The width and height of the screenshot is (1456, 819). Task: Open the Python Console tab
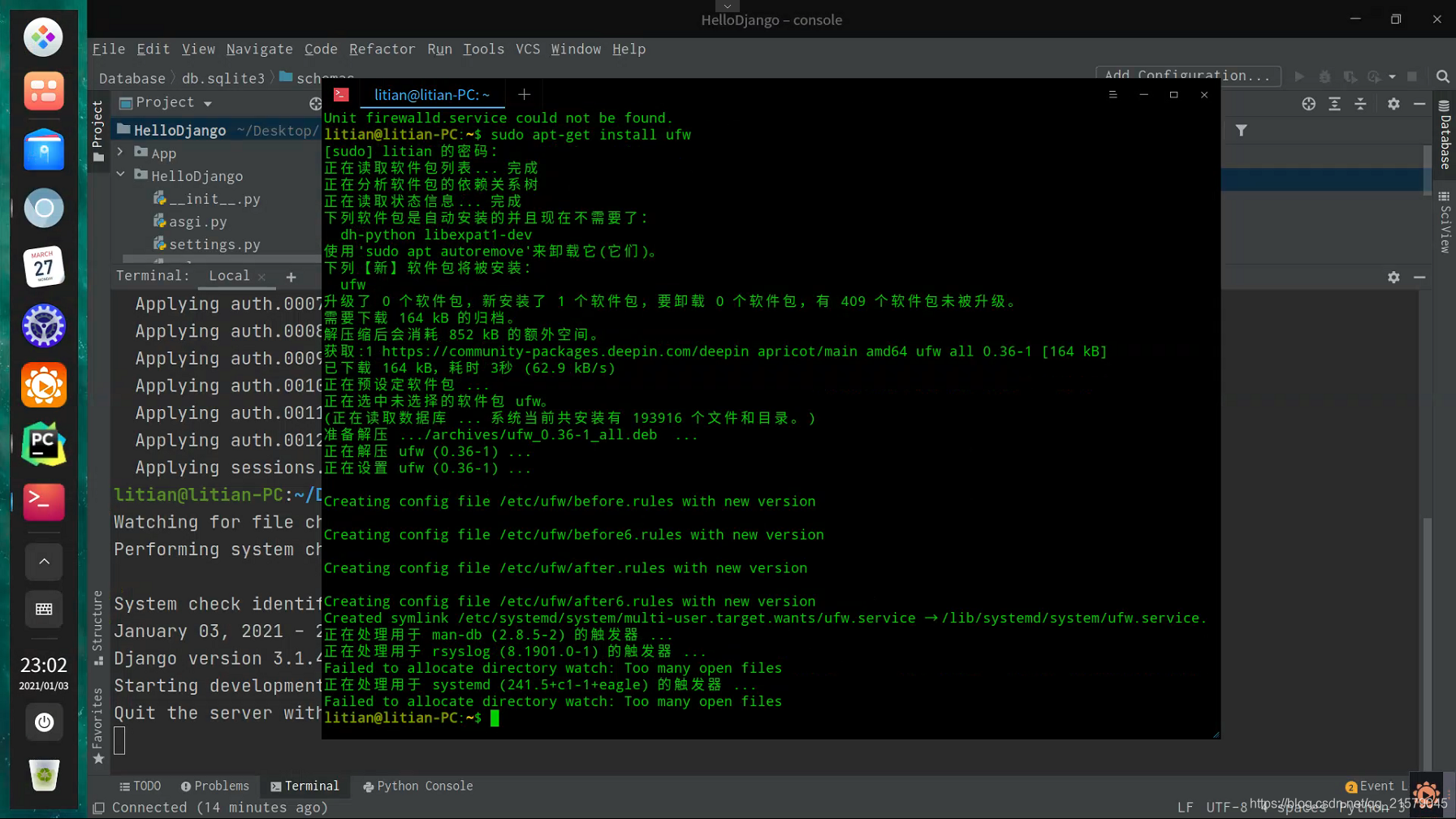click(x=417, y=786)
